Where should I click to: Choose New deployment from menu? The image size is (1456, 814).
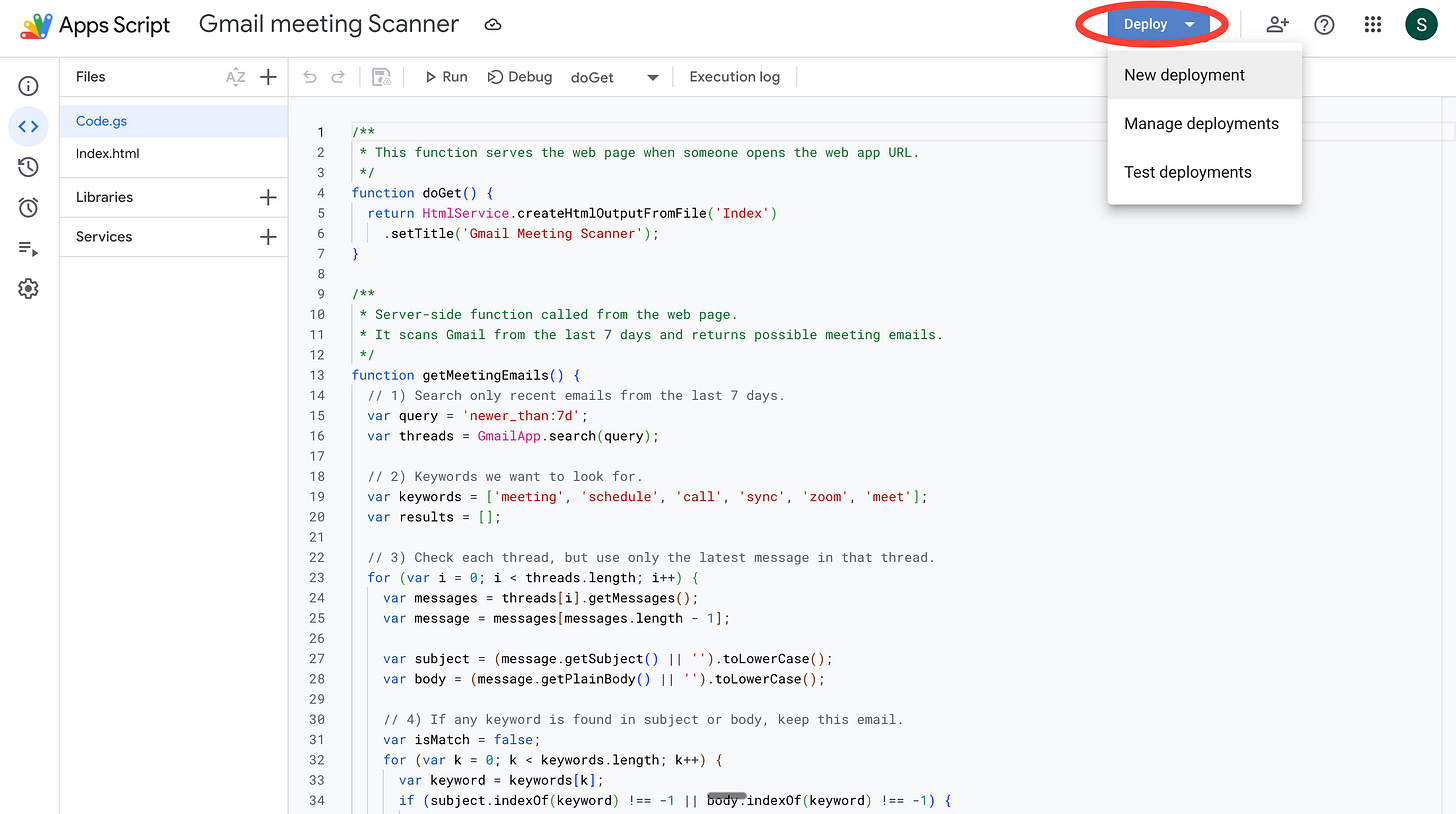tap(1205, 75)
